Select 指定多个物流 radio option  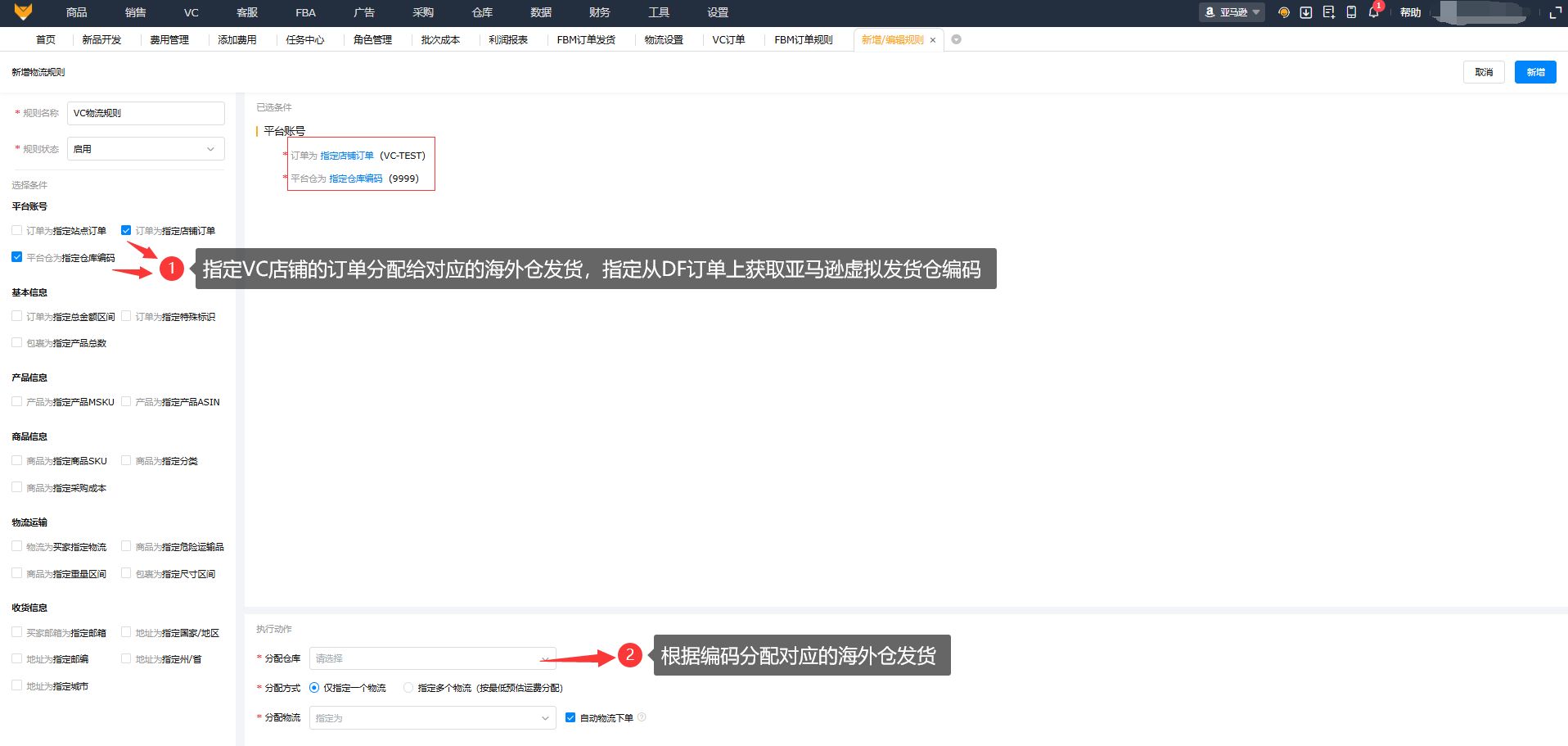(408, 688)
